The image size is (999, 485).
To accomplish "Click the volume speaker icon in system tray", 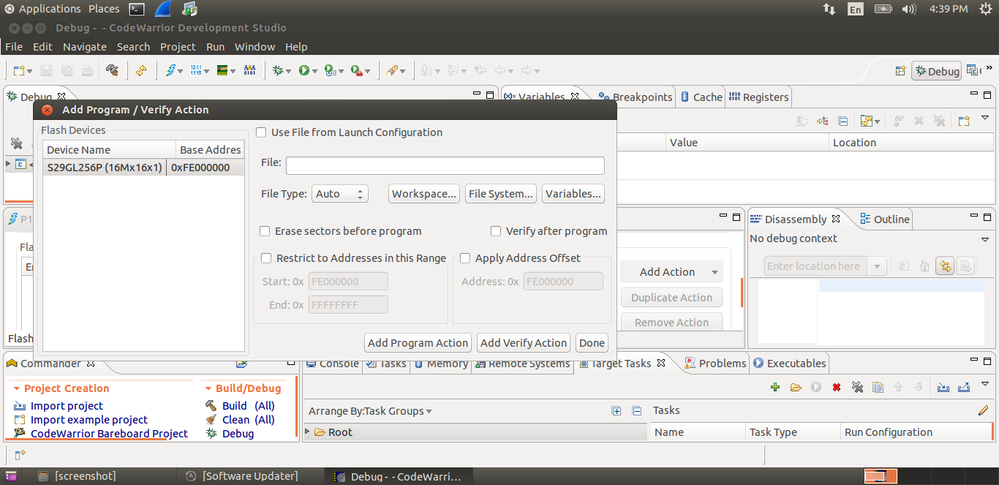I will (x=909, y=9).
